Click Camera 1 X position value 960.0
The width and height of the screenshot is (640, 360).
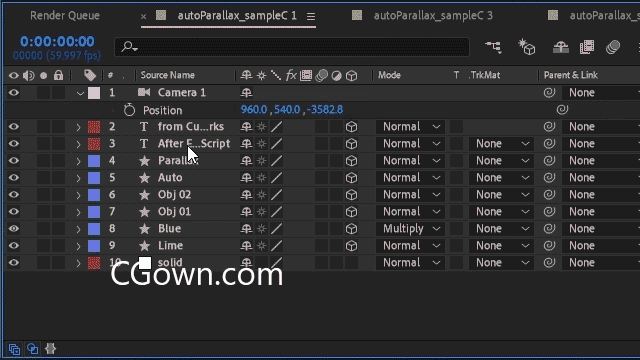pos(253,110)
